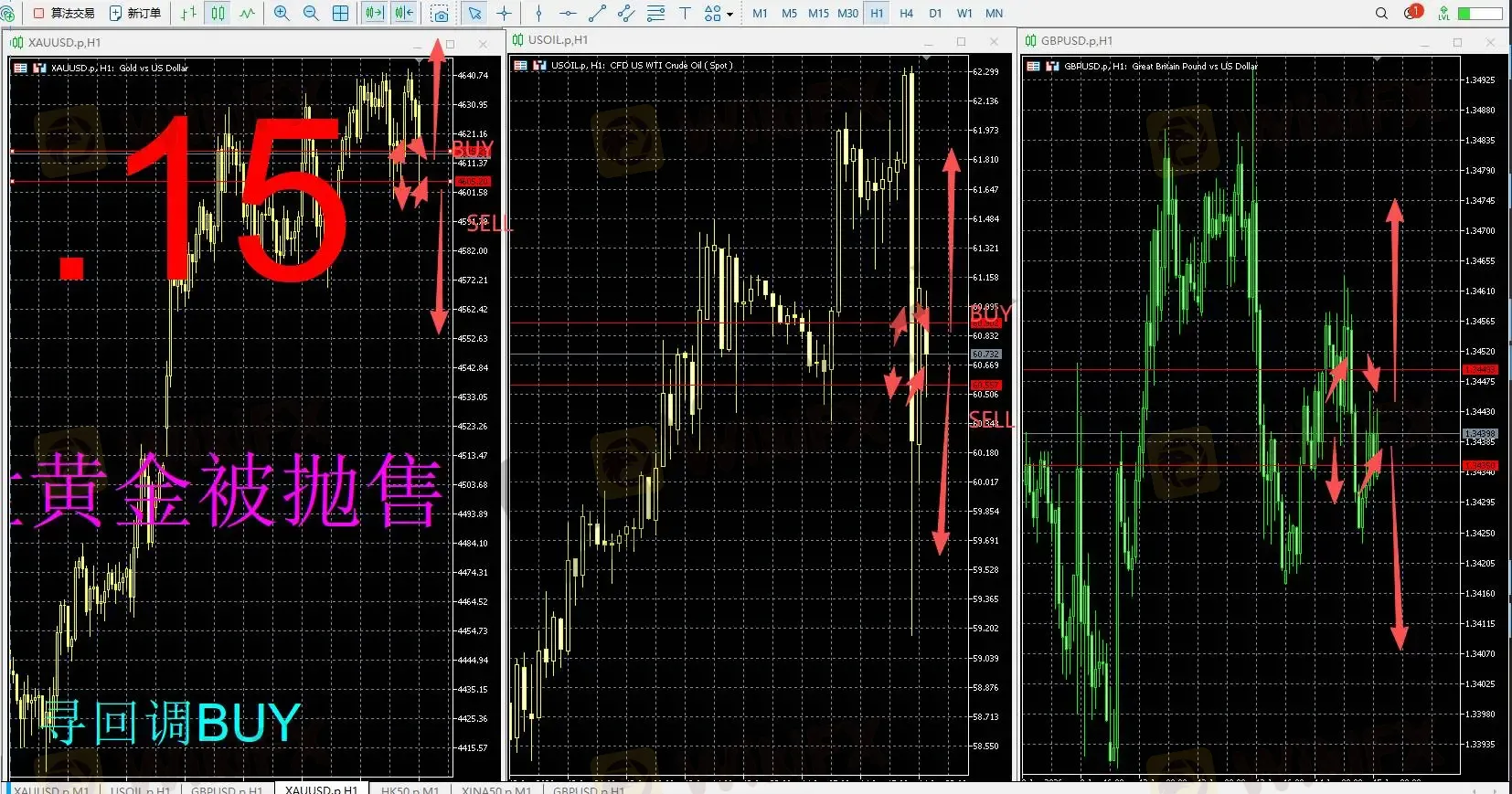The image size is (1512, 794).
Task: Set timeframe to M5
Action: click(x=789, y=14)
